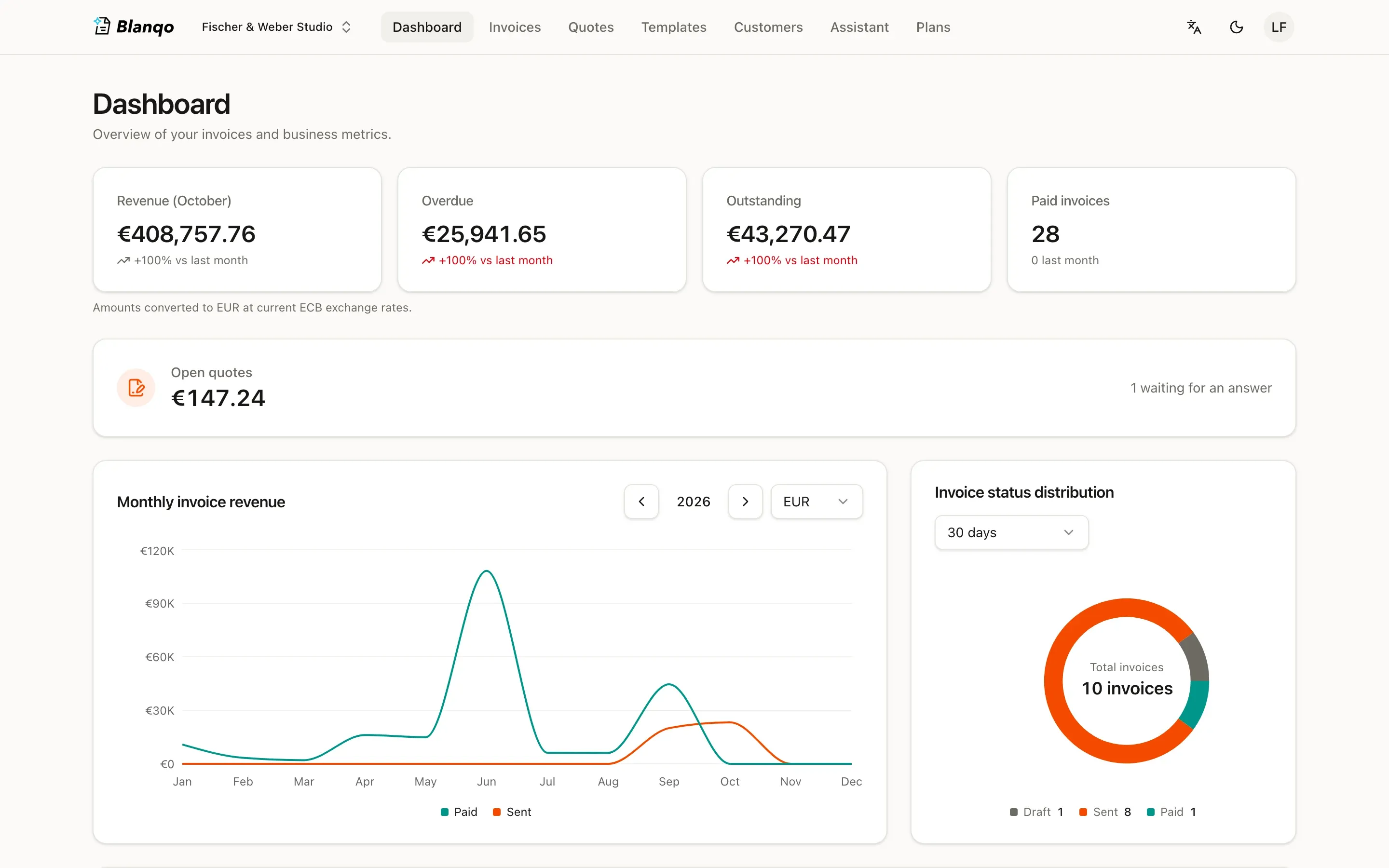Open the LF user avatar menu
Viewport: 1389px width, 868px height.
(x=1278, y=27)
